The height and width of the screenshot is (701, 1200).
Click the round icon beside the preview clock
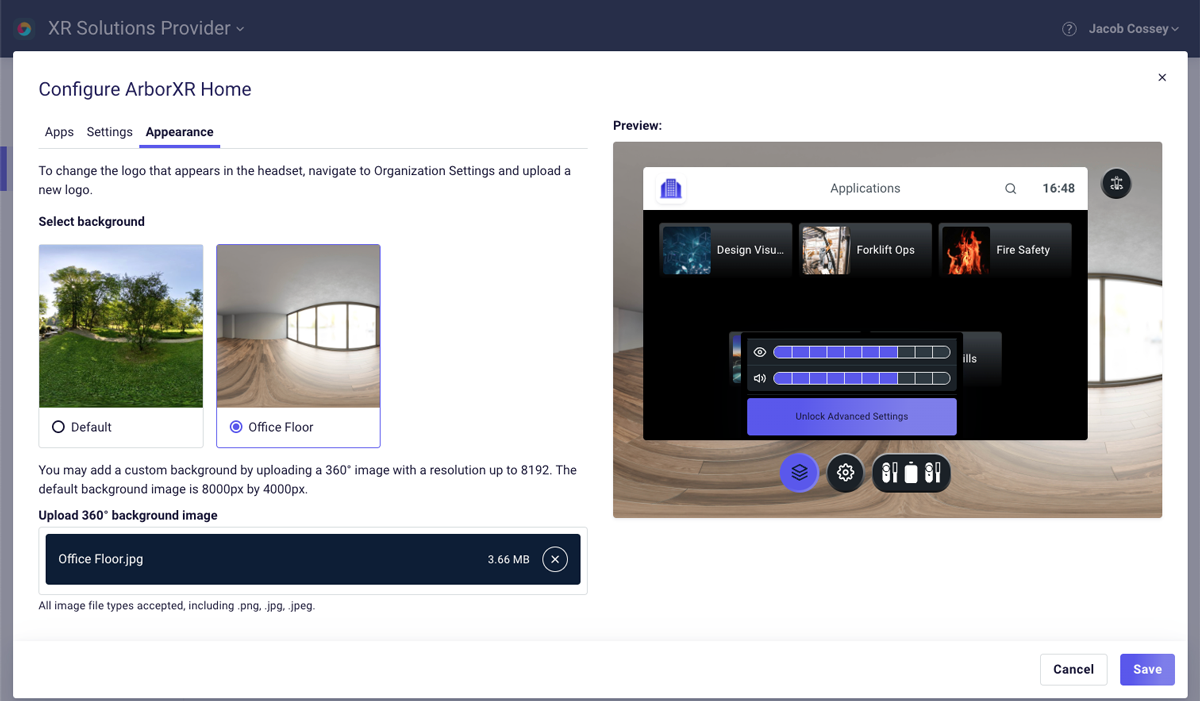click(1117, 183)
